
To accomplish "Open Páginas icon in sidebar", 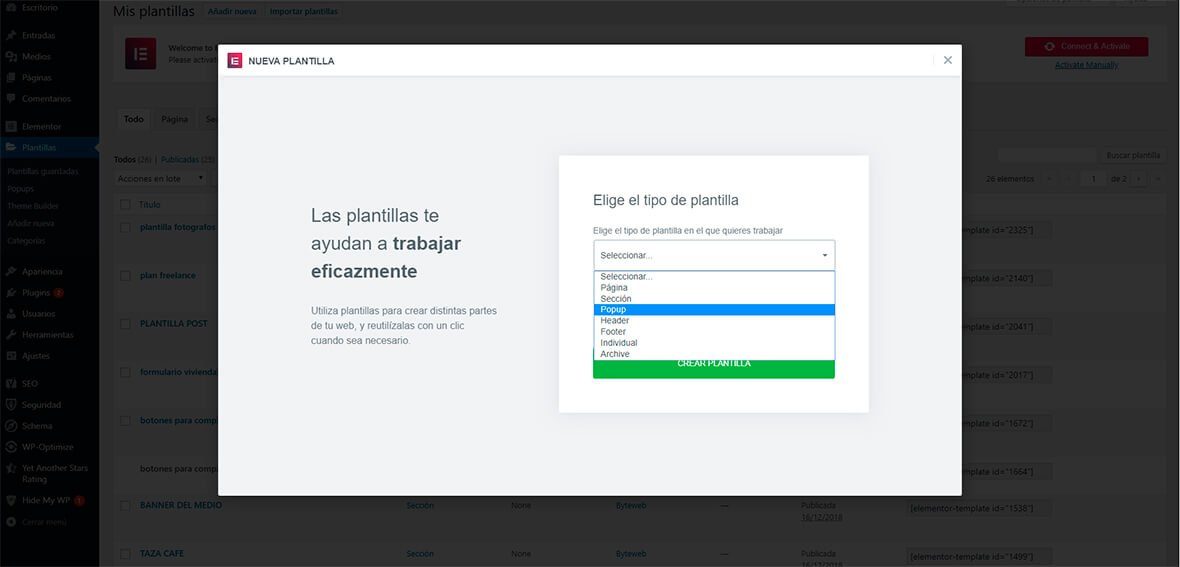I will pos(11,78).
